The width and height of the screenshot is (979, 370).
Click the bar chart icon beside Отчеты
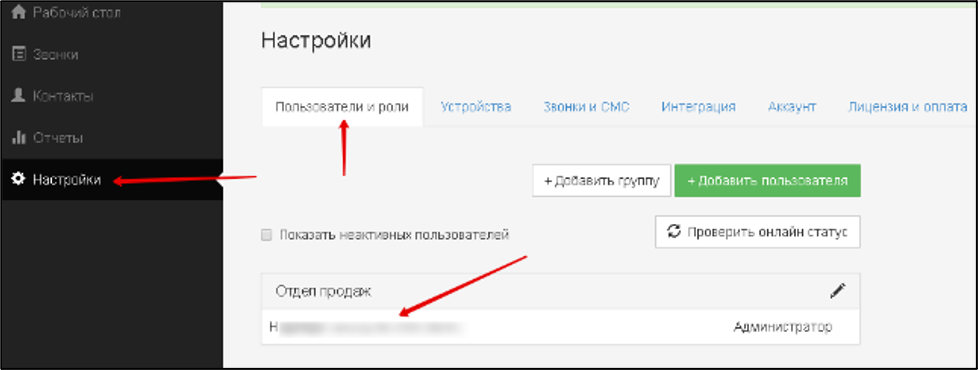[x=19, y=137]
